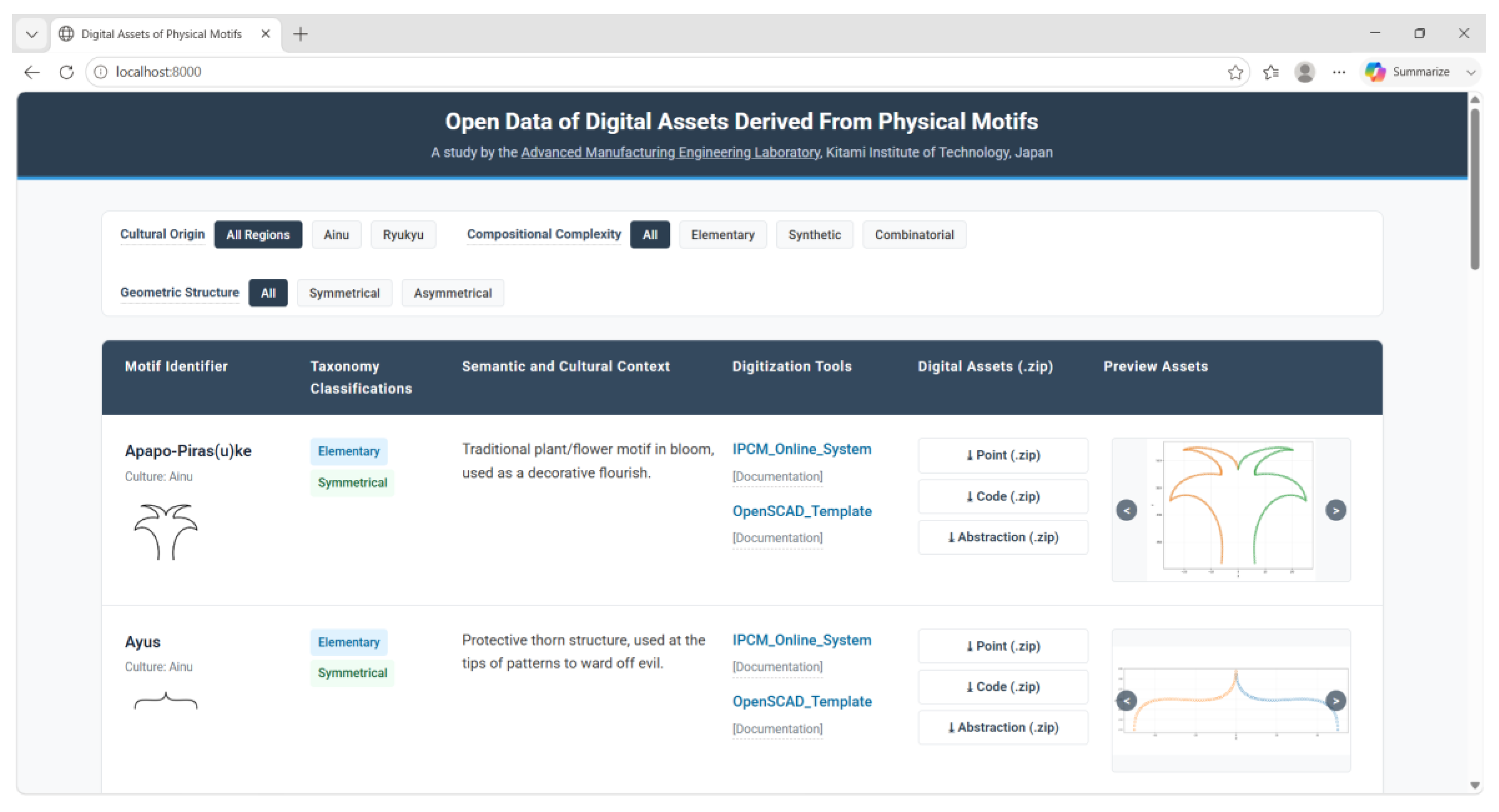The width and height of the screenshot is (1499, 812).
Task: Download Abstraction (.zip) for Apapo-Piras(u)ke
Action: [1003, 537]
